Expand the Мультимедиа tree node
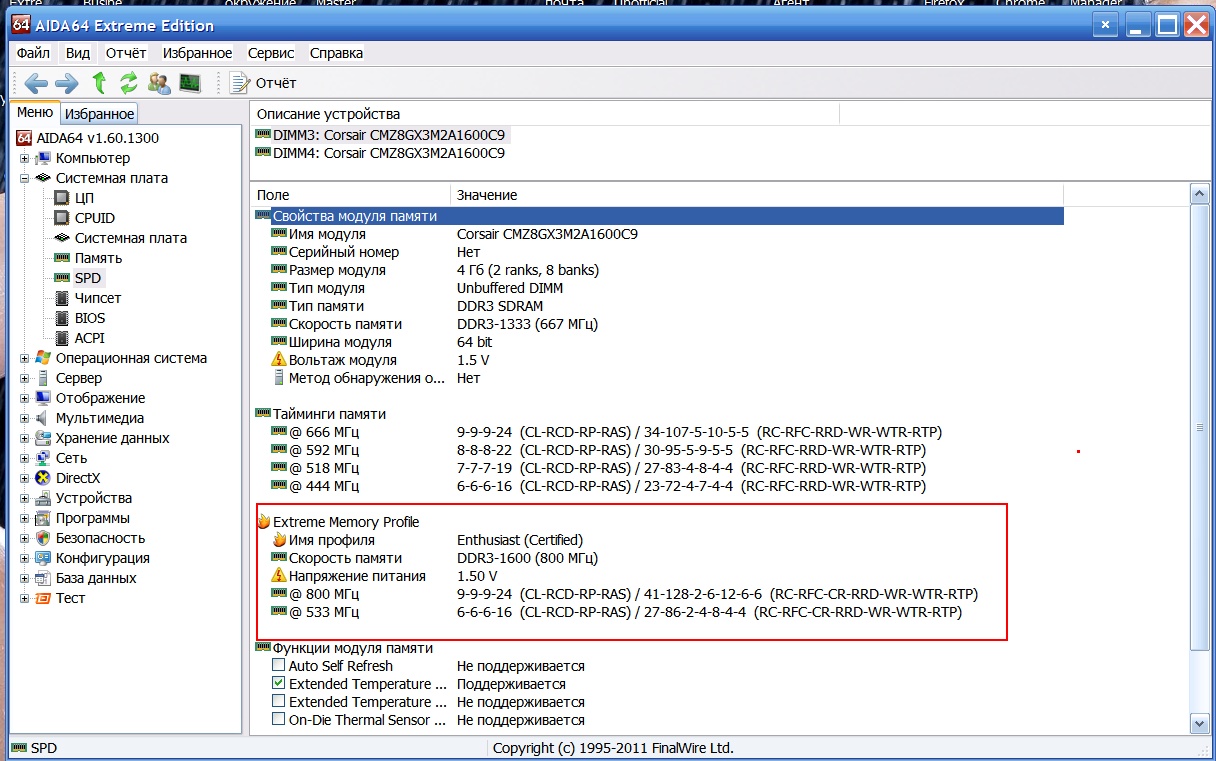Viewport: 1216px width, 761px height. coord(25,418)
